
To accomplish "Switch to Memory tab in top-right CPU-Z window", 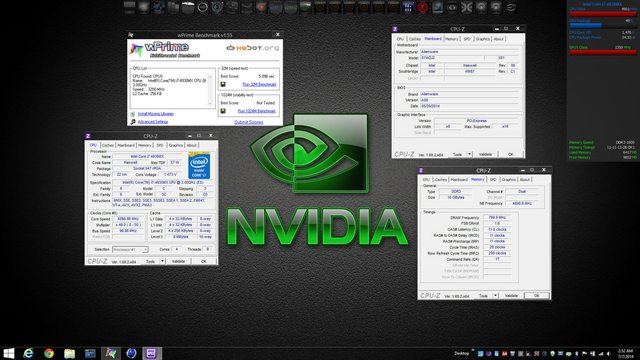I will [451, 39].
